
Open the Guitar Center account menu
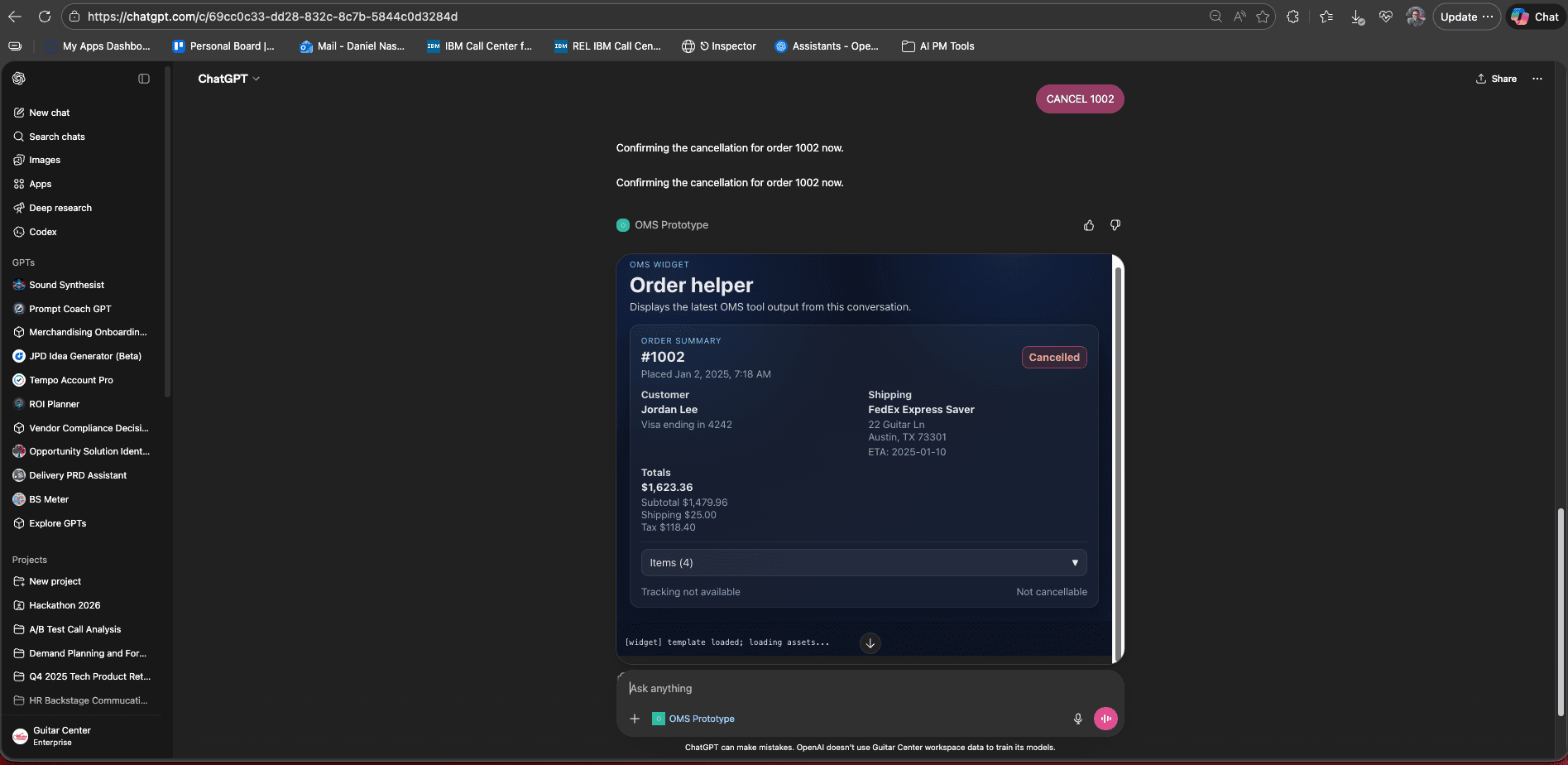62,736
